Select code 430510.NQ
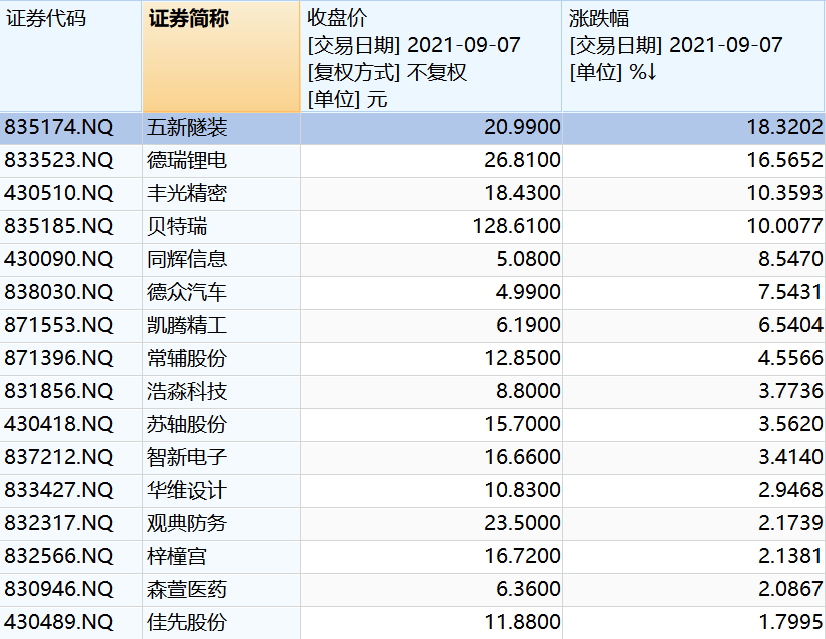826x639 pixels. [58, 193]
